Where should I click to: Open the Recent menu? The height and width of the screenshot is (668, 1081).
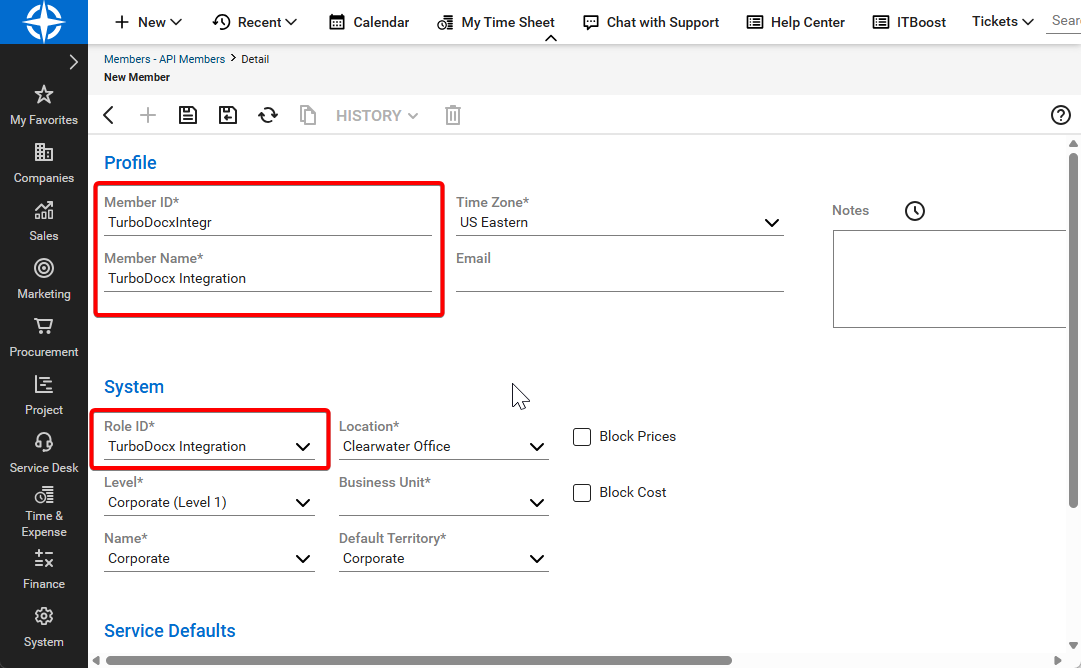pyautogui.click(x=254, y=22)
